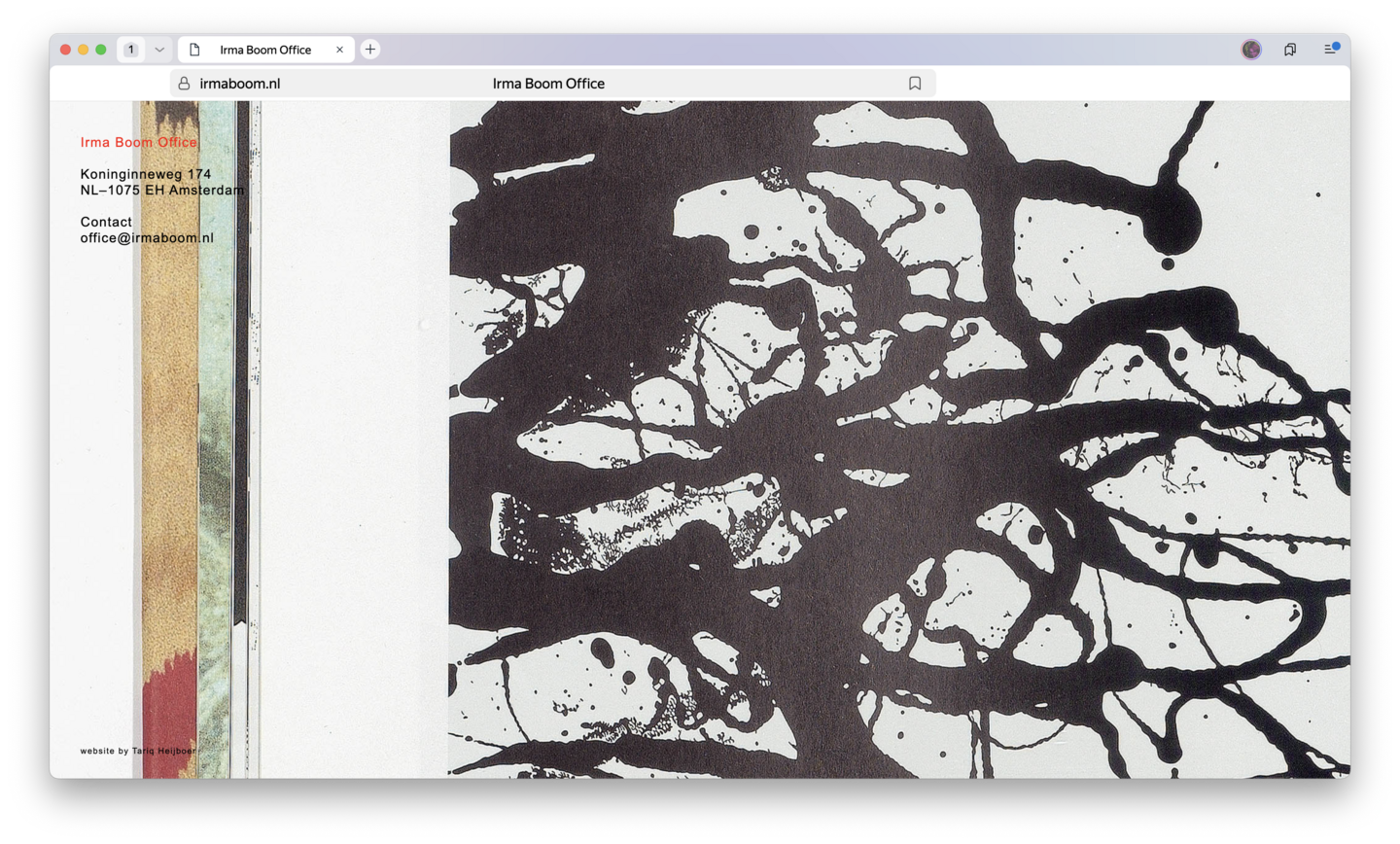Click the red Irma Boom Office heading link
Image resolution: width=1400 pixels, height=844 pixels.
click(x=139, y=142)
